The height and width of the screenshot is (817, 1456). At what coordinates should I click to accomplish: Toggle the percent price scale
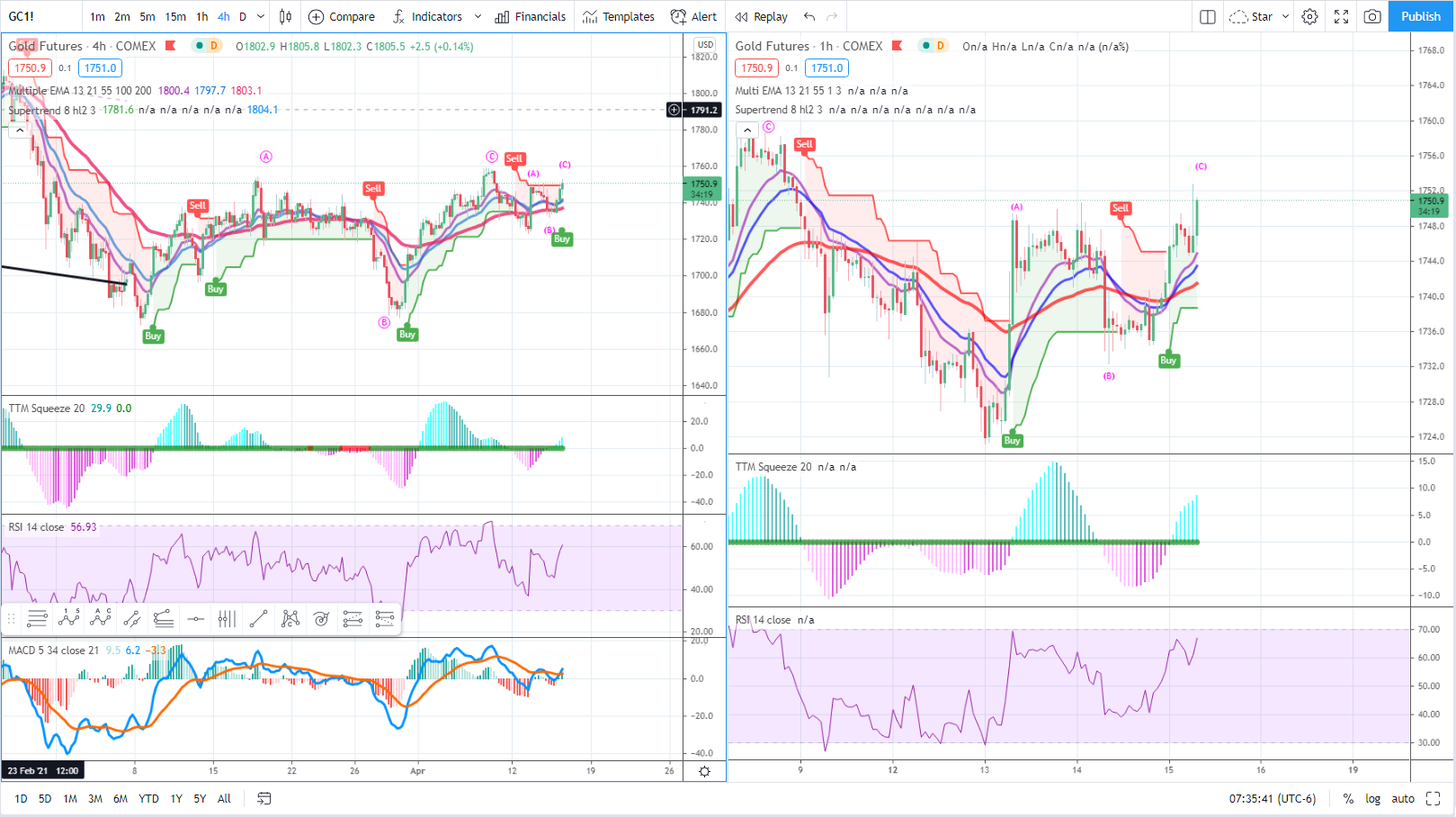point(1348,798)
